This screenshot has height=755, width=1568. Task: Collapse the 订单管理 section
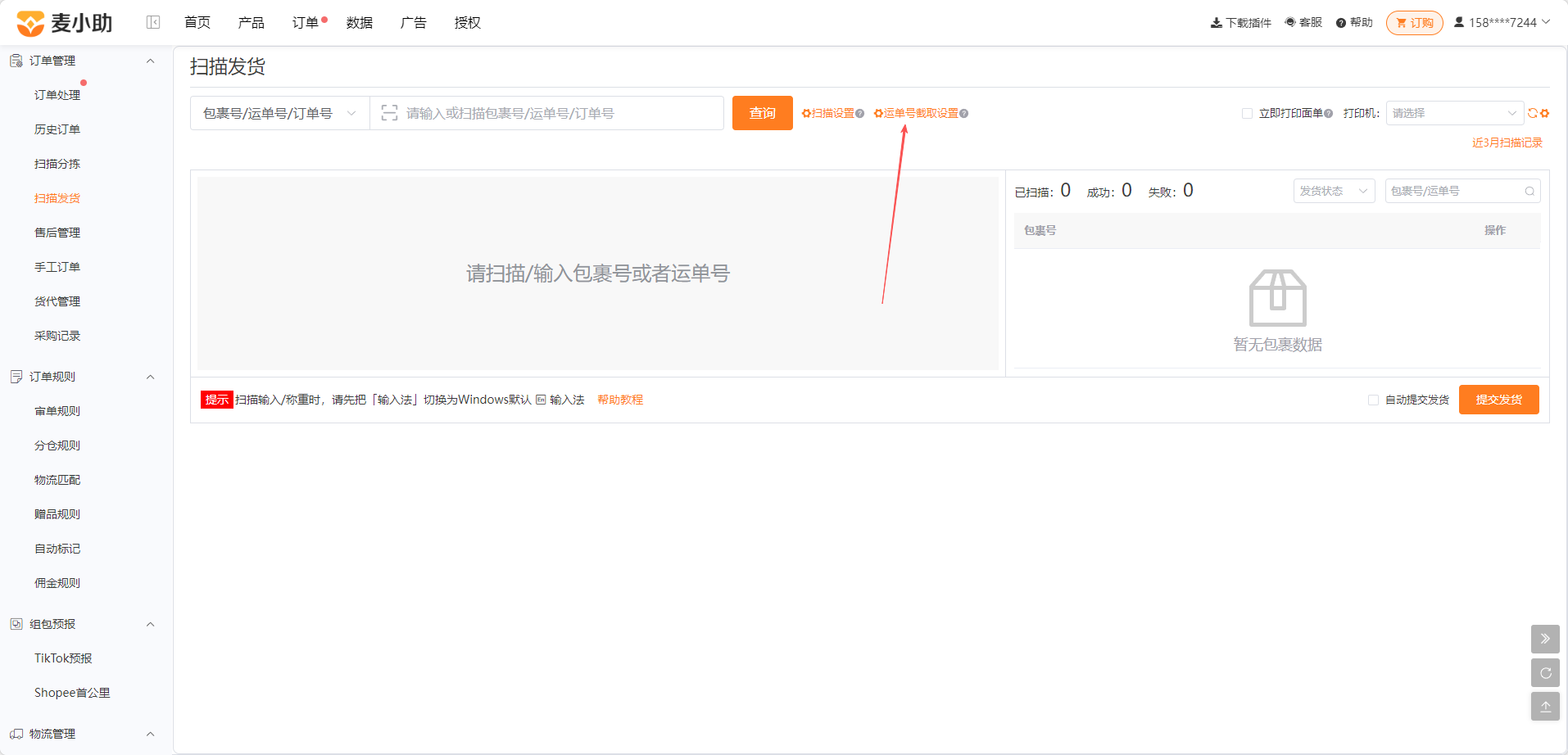tap(150, 61)
